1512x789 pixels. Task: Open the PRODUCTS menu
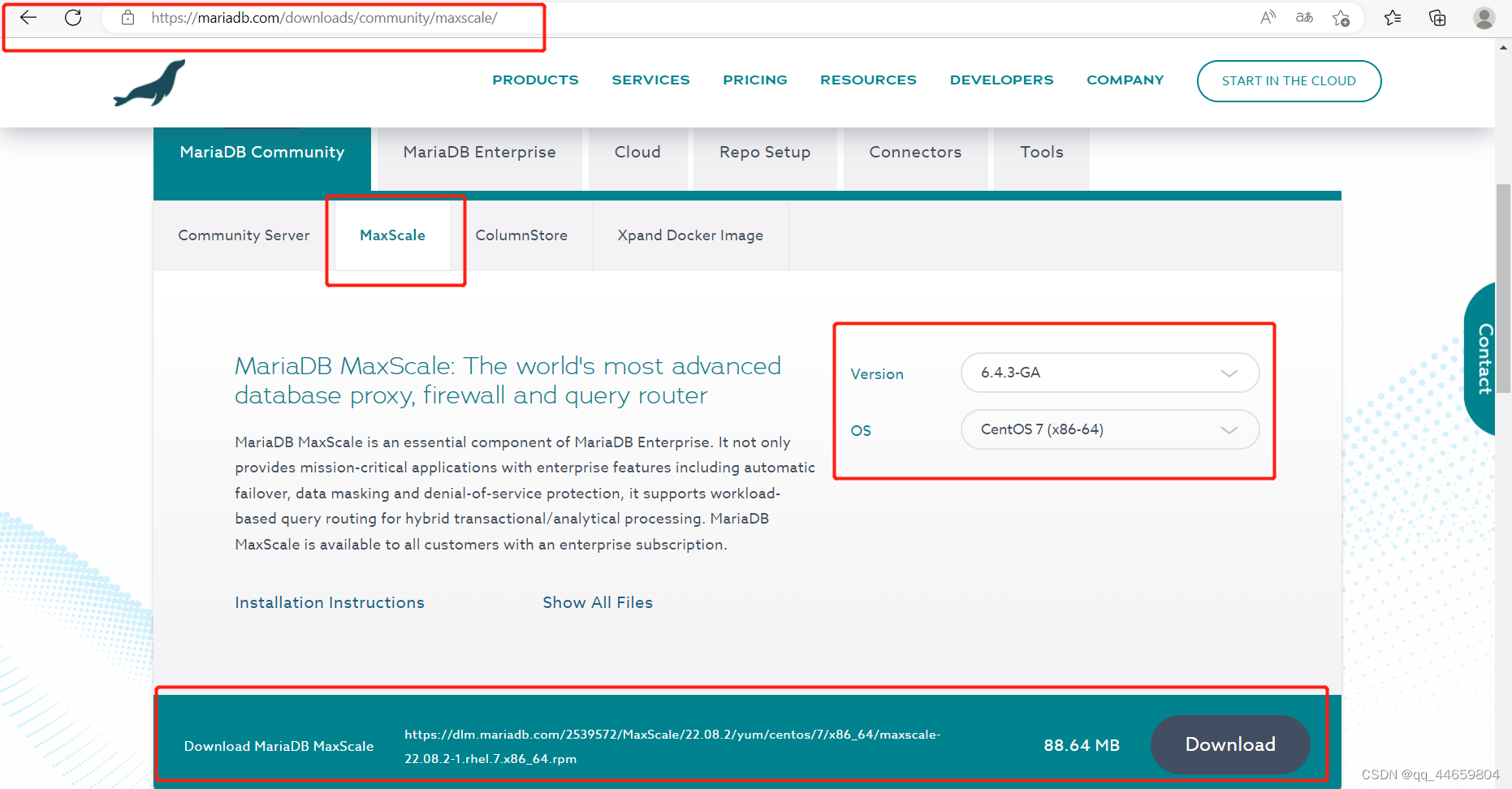click(x=535, y=80)
